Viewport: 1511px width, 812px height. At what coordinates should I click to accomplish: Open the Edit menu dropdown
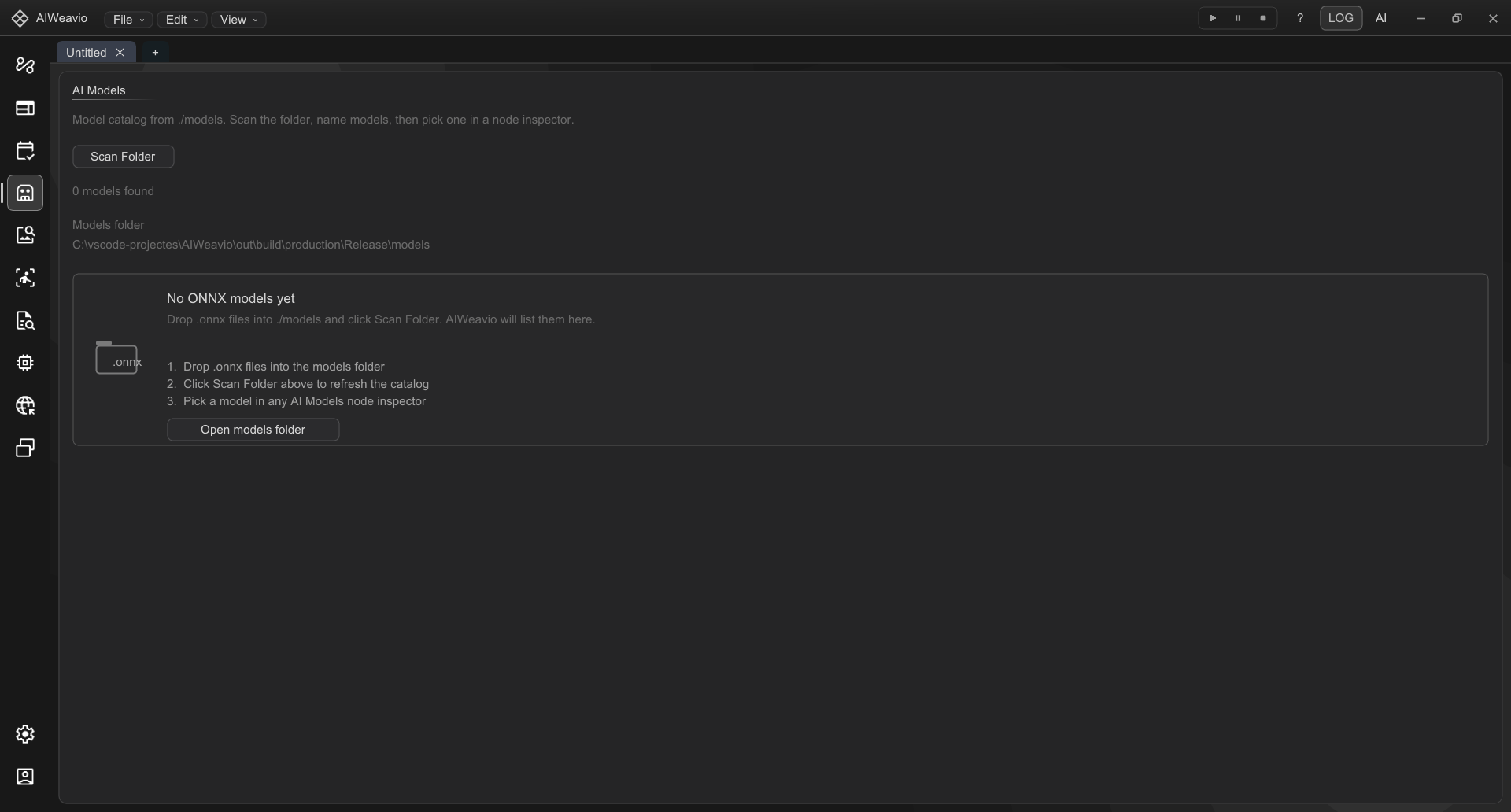[x=182, y=20]
